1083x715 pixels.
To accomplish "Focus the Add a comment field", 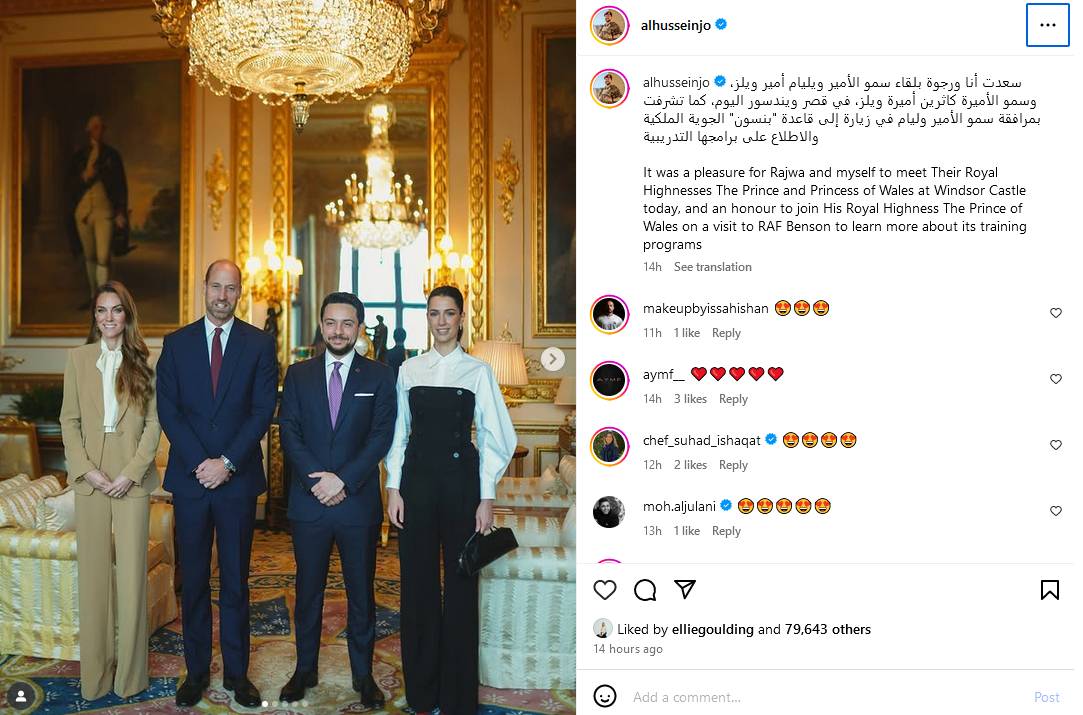I will [829, 697].
